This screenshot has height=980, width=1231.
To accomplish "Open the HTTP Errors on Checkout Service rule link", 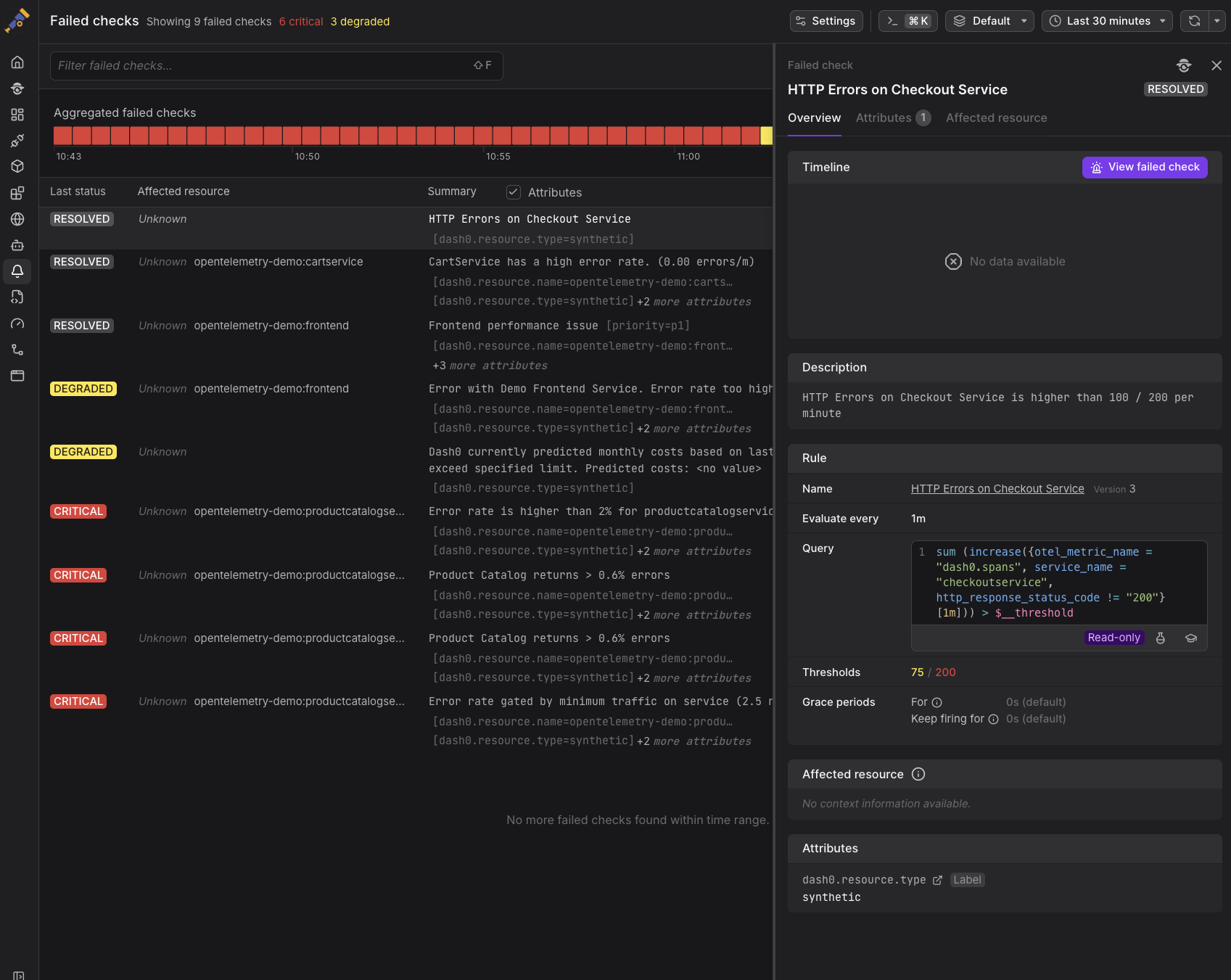I will (997, 489).
